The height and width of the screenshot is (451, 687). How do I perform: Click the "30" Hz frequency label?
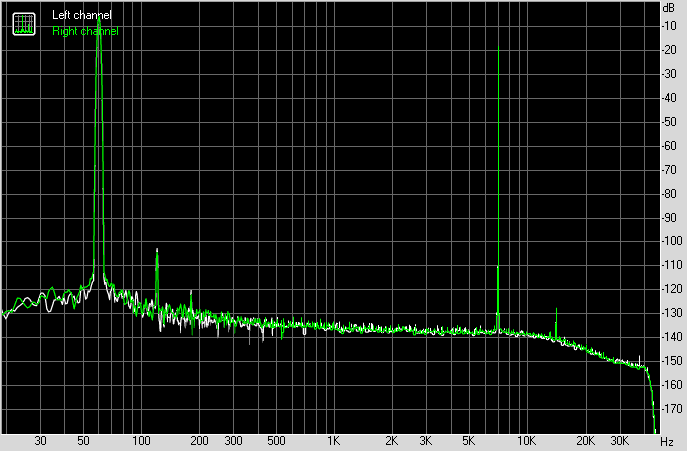point(40,441)
